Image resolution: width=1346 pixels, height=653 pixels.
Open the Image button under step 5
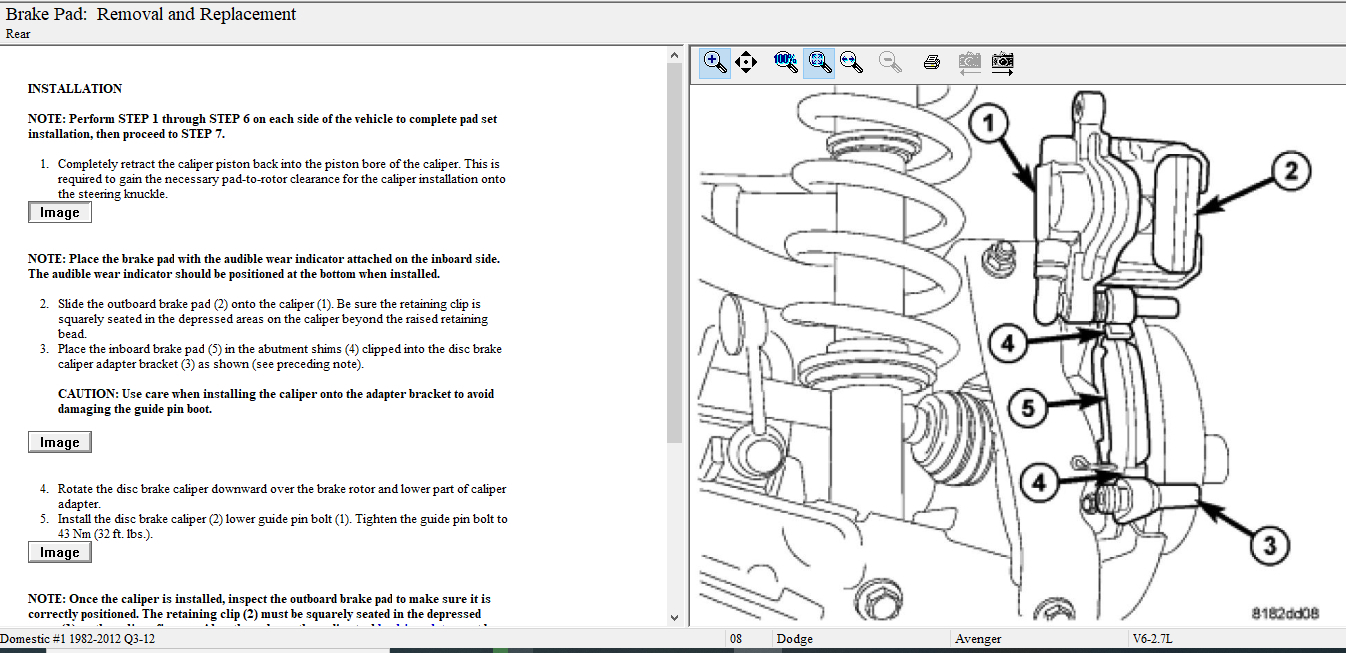tap(60, 553)
